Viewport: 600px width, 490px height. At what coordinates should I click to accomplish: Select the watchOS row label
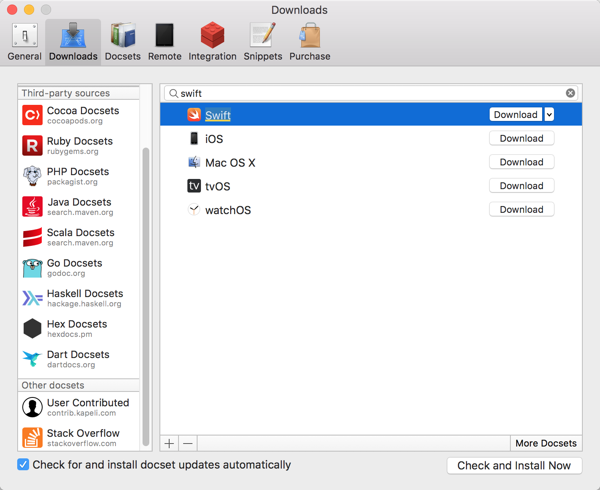click(x=228, y=210)
